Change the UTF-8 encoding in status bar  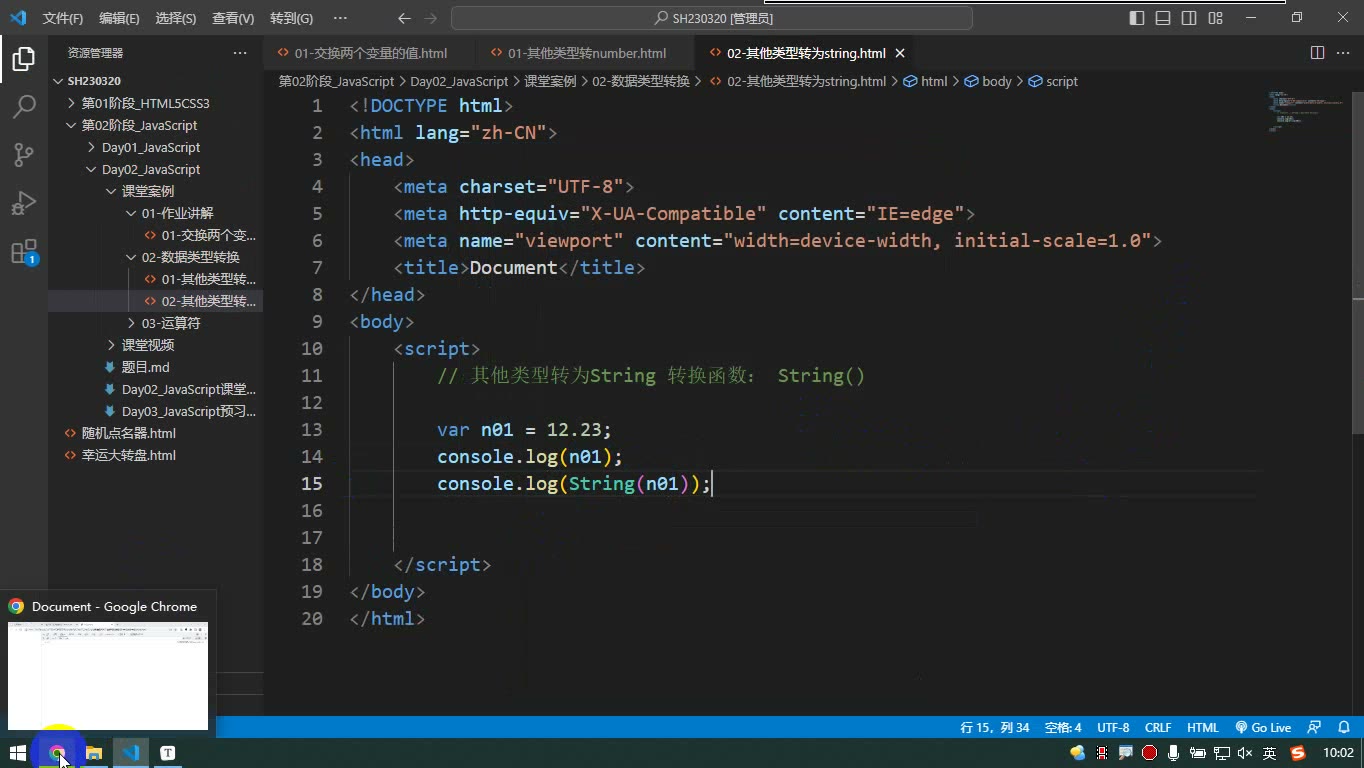click(x=1113, y=728)
